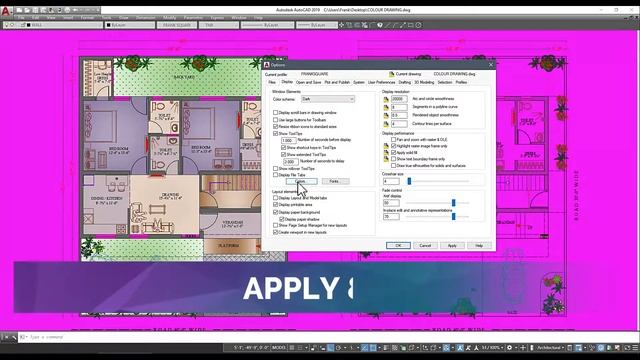Click Workspace switching gear in status bar
This screenshot has height=360, width=640.
pos(509,348)
